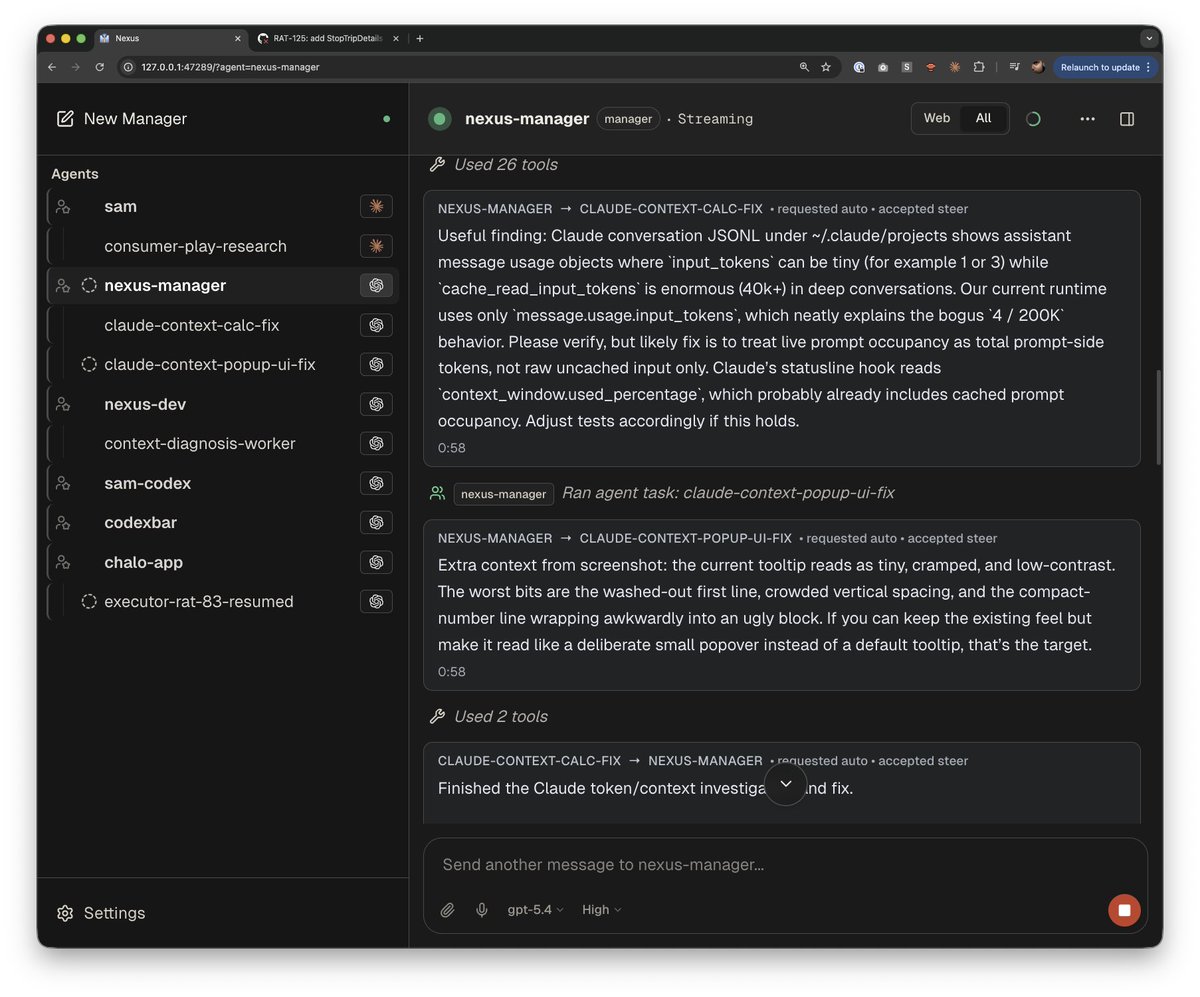The height and width of the screenshot is (997, 1200).
Task: Switch to the RAT-125 browser tab
Action: pyautogui.click(x=325, y=38)
